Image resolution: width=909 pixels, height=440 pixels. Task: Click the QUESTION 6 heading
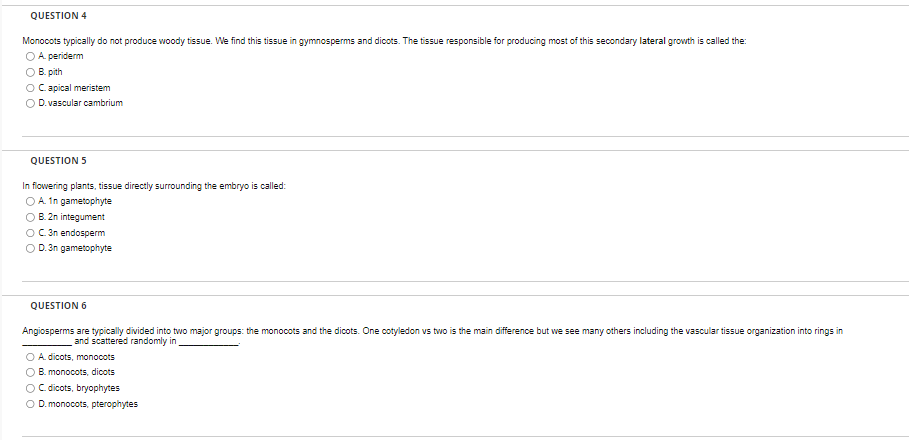(x=59, y=306)
